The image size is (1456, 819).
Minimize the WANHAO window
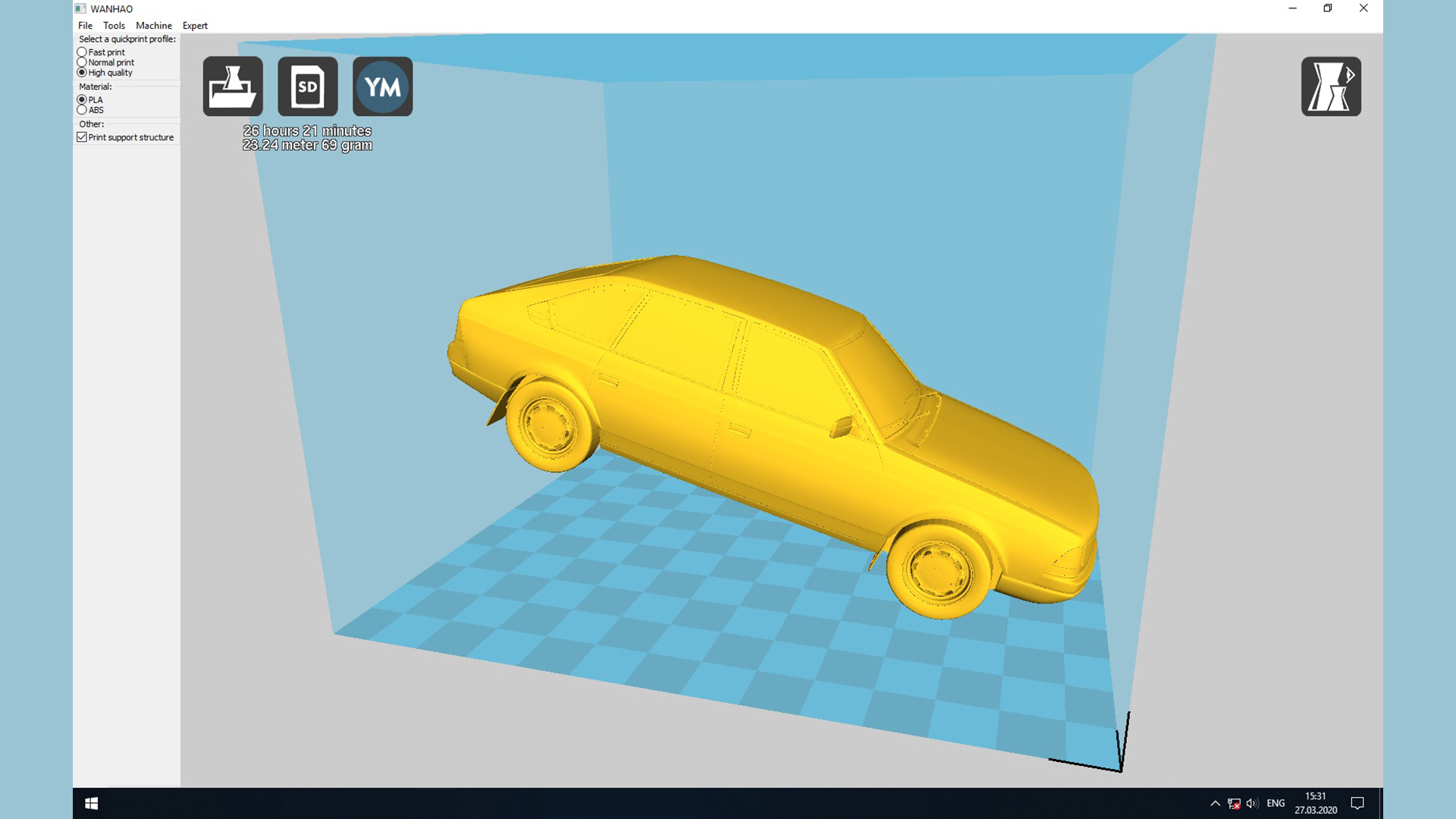1292,8
